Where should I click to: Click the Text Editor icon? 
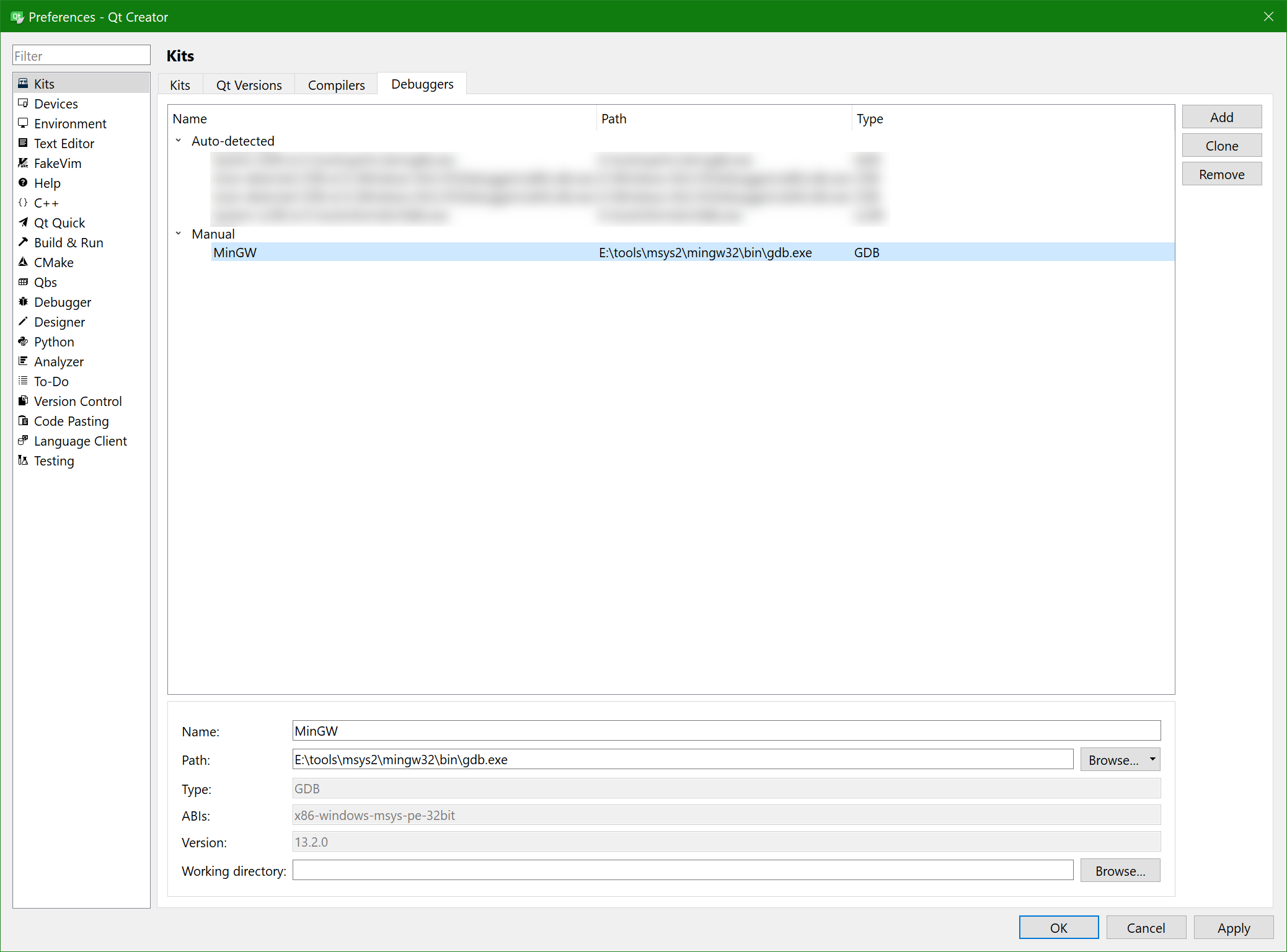[x=23, y=143]
